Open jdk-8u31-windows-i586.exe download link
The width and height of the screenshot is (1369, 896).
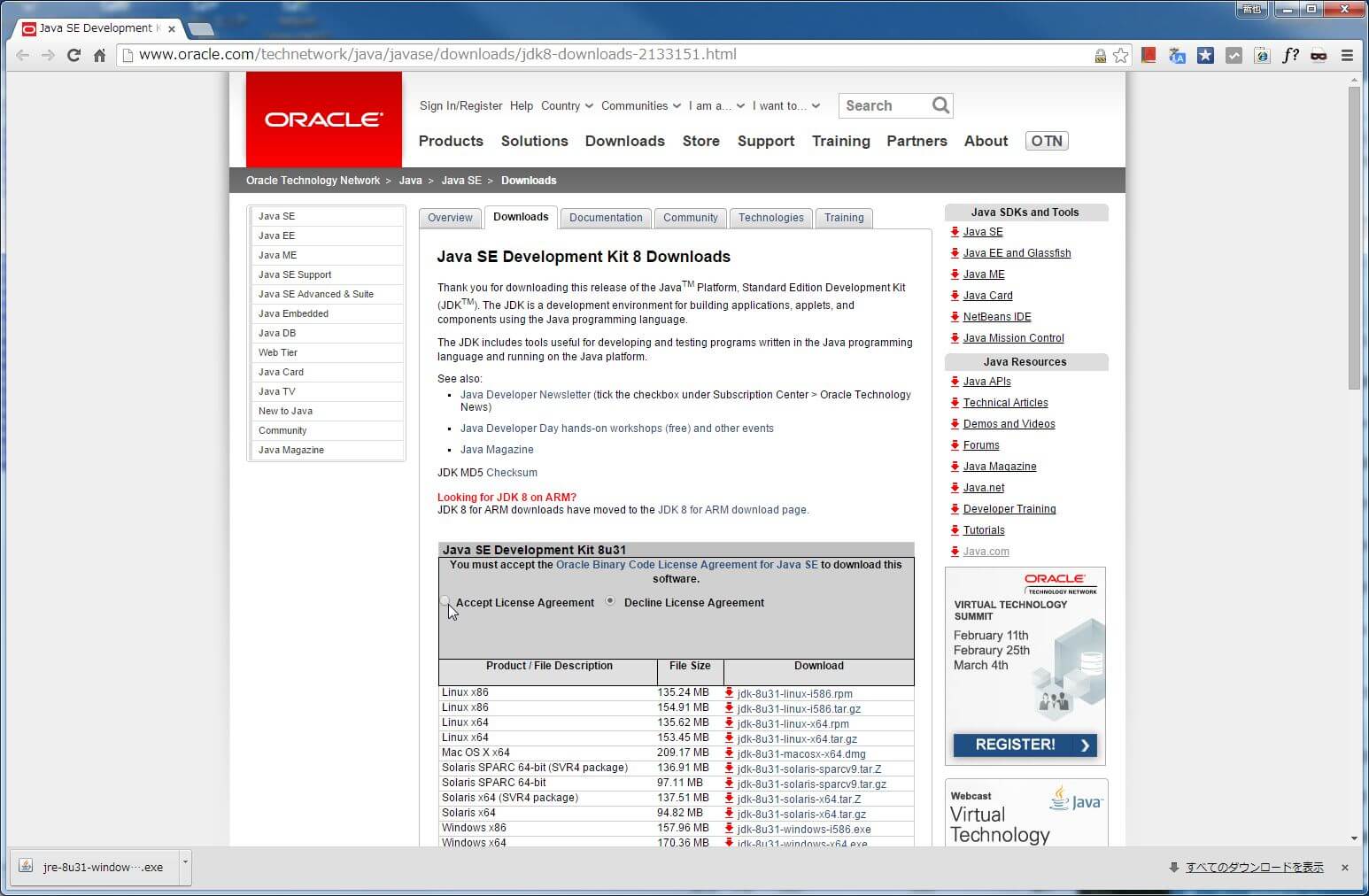point(803,830)
